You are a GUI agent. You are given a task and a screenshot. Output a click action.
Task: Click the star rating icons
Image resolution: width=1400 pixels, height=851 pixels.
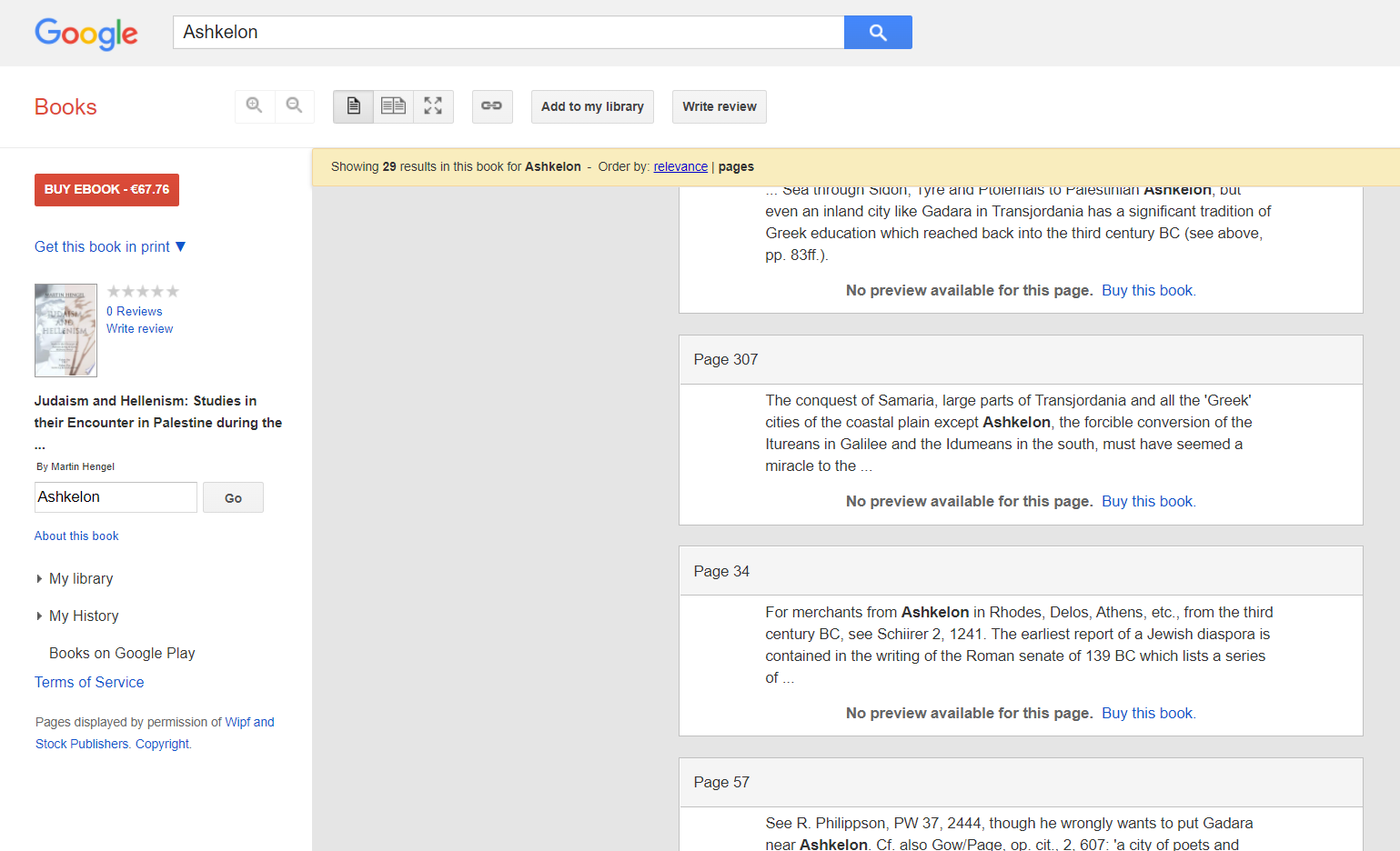click(143, 292)
